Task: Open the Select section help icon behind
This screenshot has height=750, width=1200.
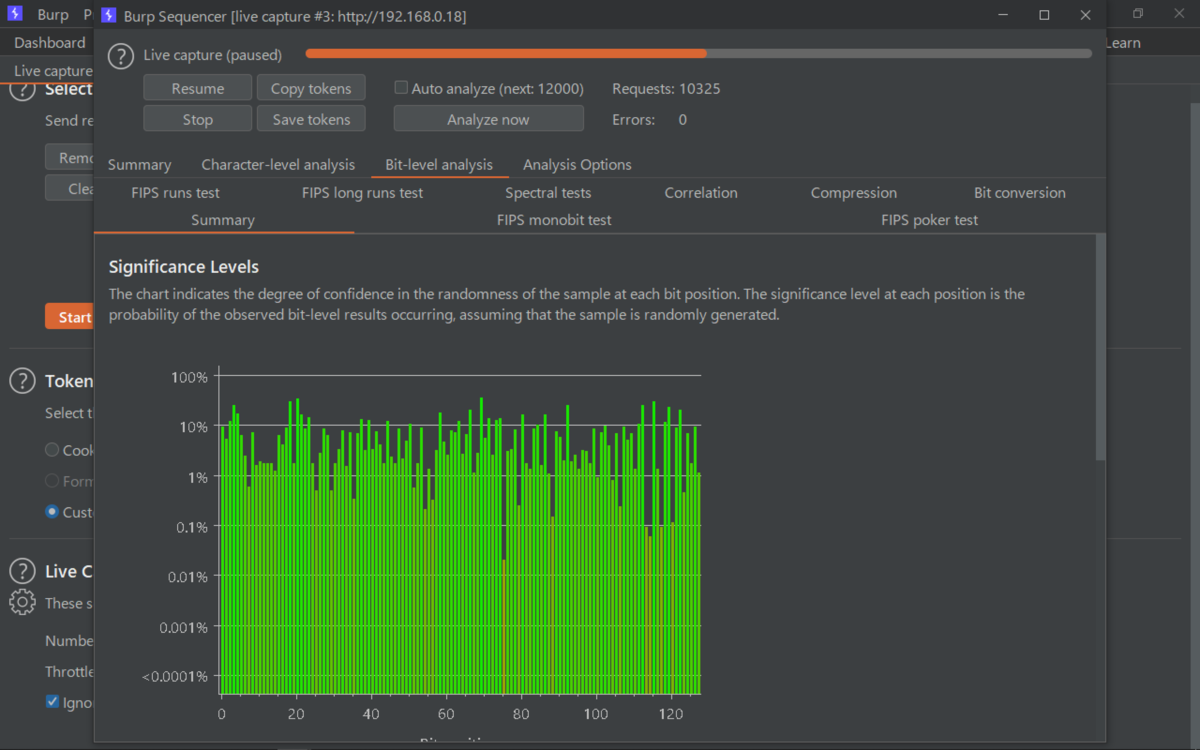Action: pyautogui.click(x=22, y=89)
